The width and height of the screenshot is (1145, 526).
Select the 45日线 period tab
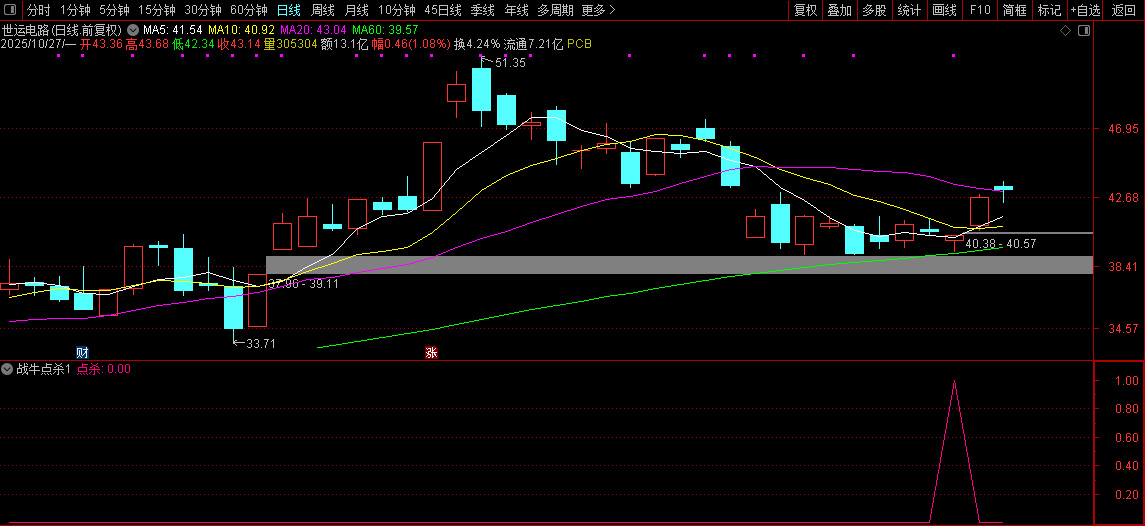coord(443,10)
